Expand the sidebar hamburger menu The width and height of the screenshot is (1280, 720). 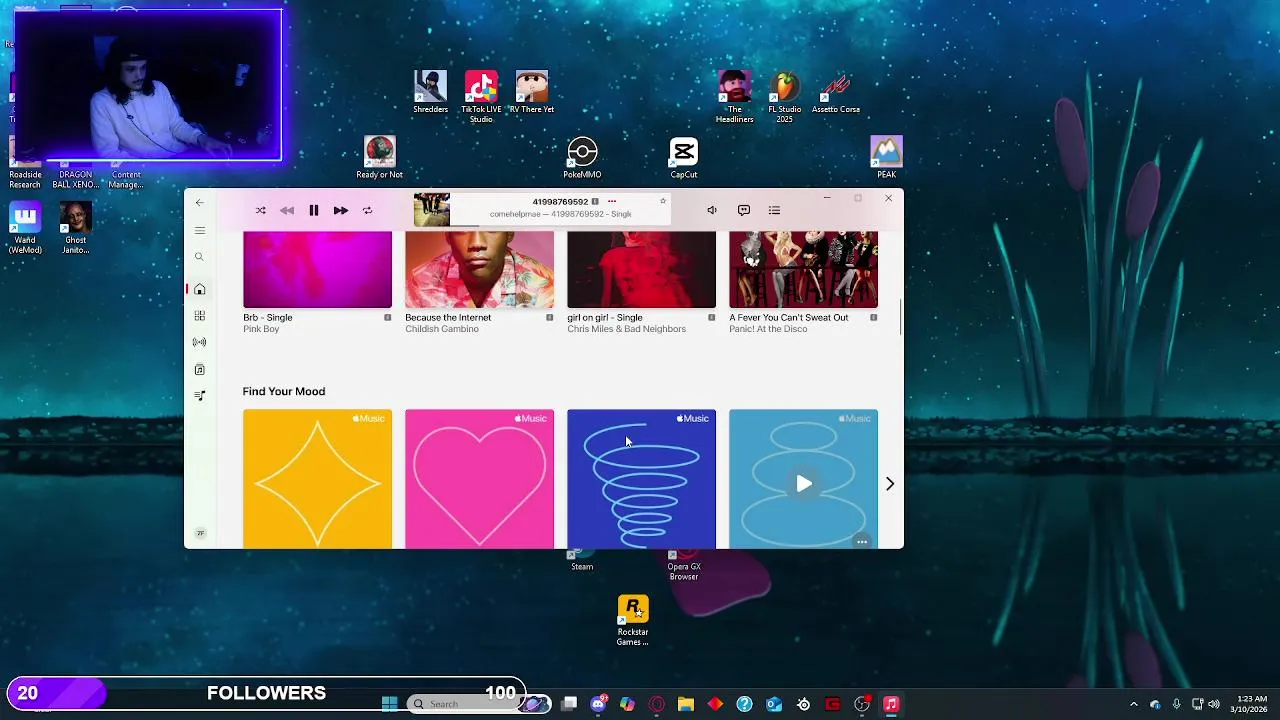pos(199,231)
